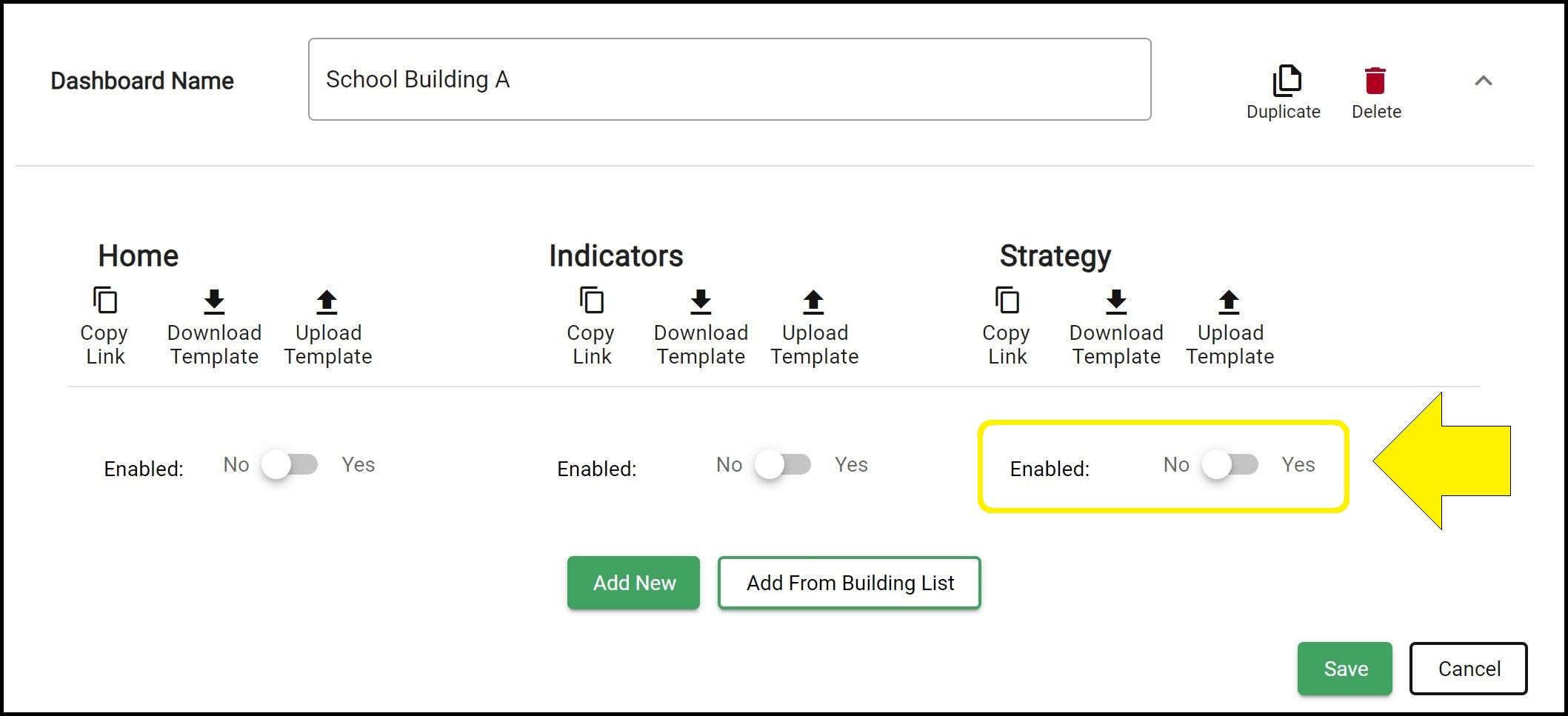Click the Download Template icon under Strategy
Viewport: 1568px width, 716px height.
point(1115,301)
